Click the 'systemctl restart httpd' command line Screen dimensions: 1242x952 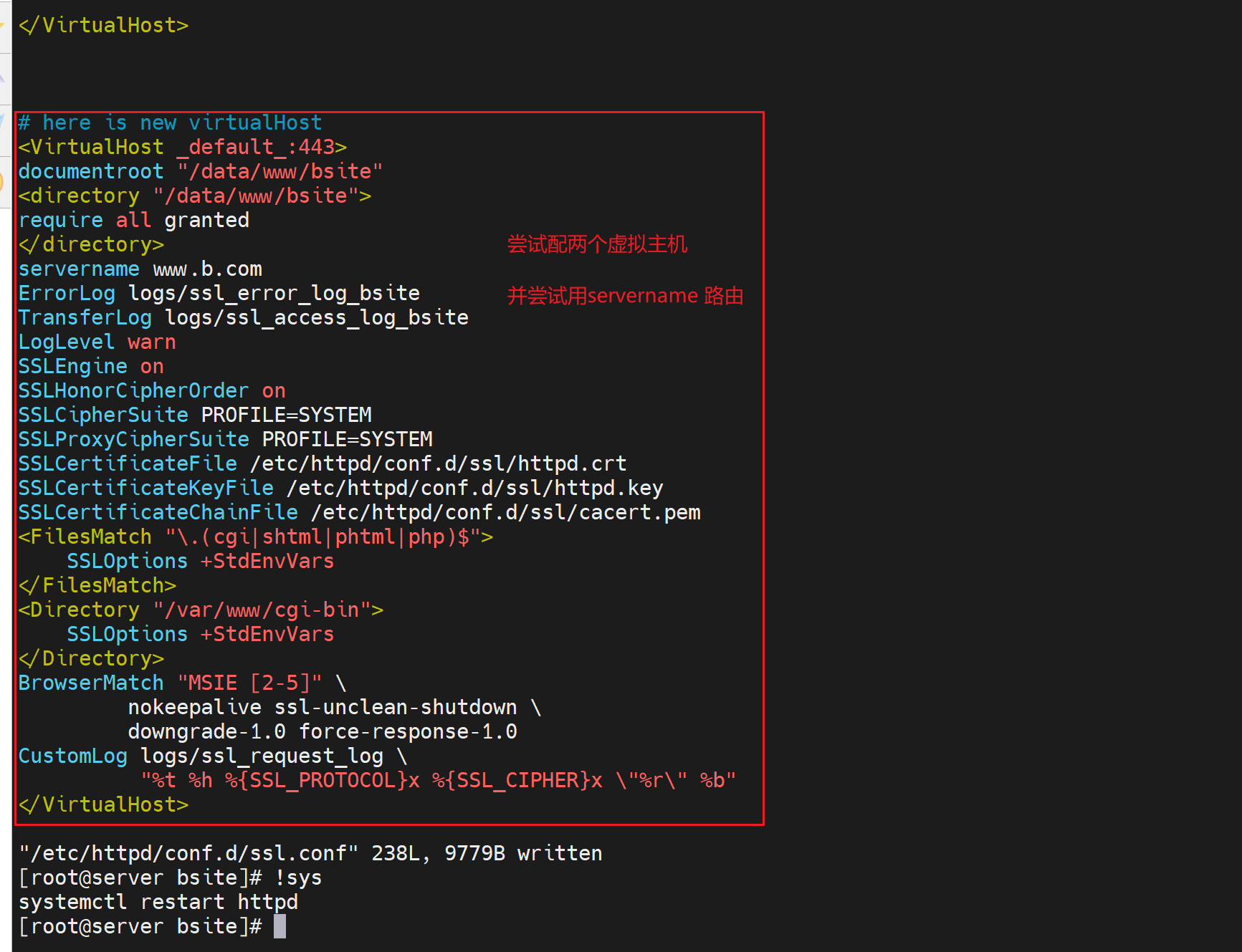tap(158, 902)
